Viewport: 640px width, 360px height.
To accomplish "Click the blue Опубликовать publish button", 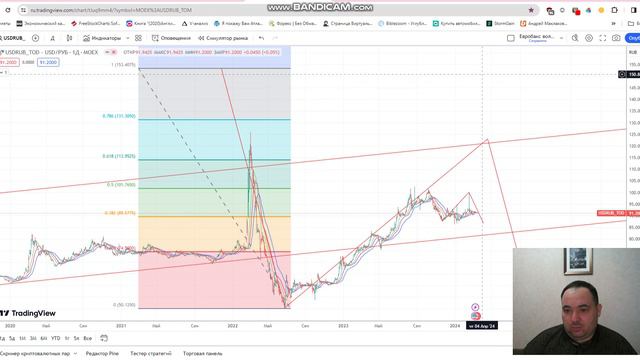I will pyautogui.click(x=633, y=38).
